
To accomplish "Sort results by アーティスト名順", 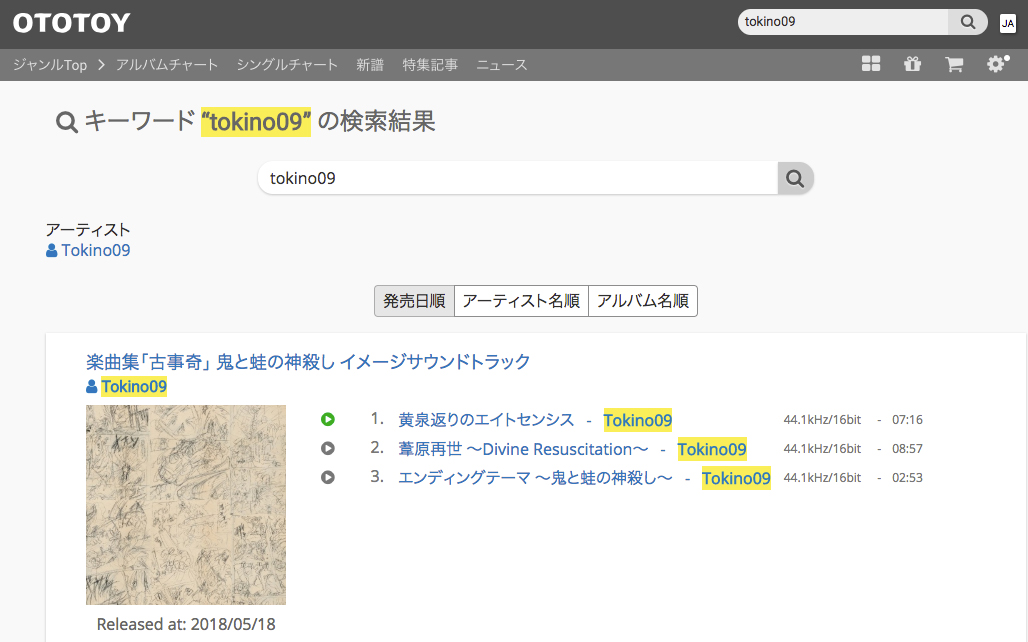I will (521, 301).
